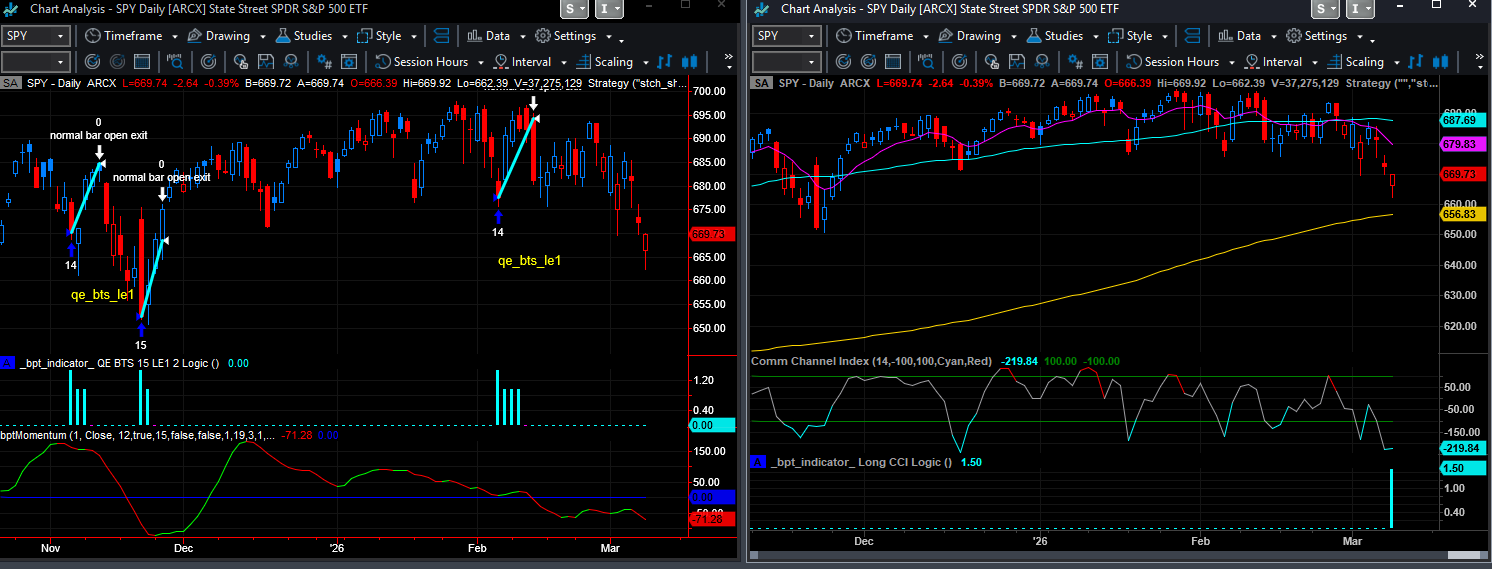Click the Studies flask icon in right window
The image size is (1492, 569).
coord(1032,36)
